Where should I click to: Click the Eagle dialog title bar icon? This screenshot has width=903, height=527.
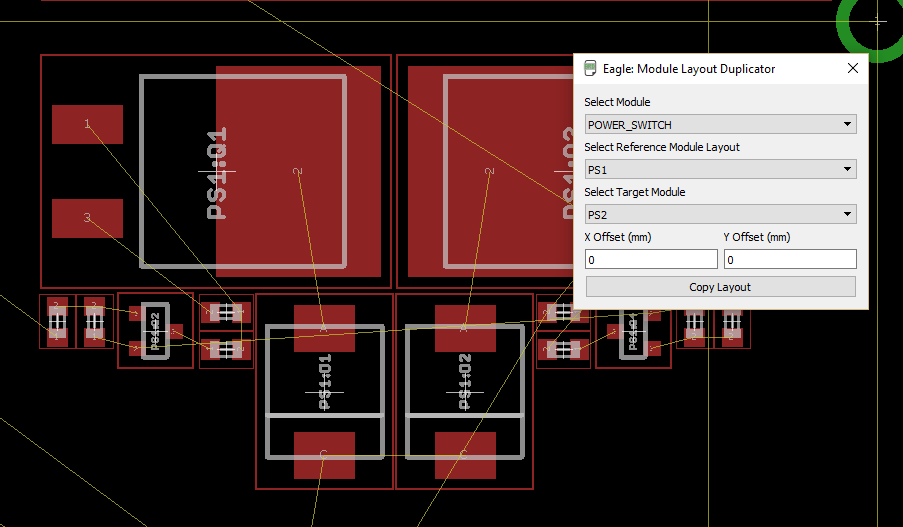[x=590, y=69]
